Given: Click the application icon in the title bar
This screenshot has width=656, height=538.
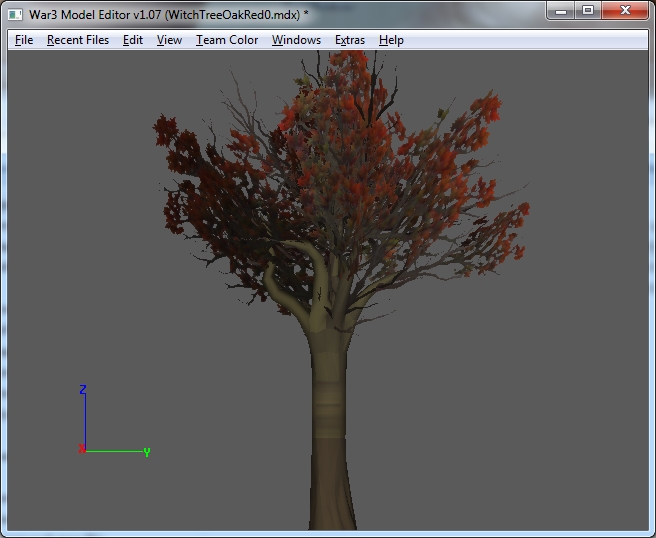Looking at the screenshot, I should pos(15,14).
